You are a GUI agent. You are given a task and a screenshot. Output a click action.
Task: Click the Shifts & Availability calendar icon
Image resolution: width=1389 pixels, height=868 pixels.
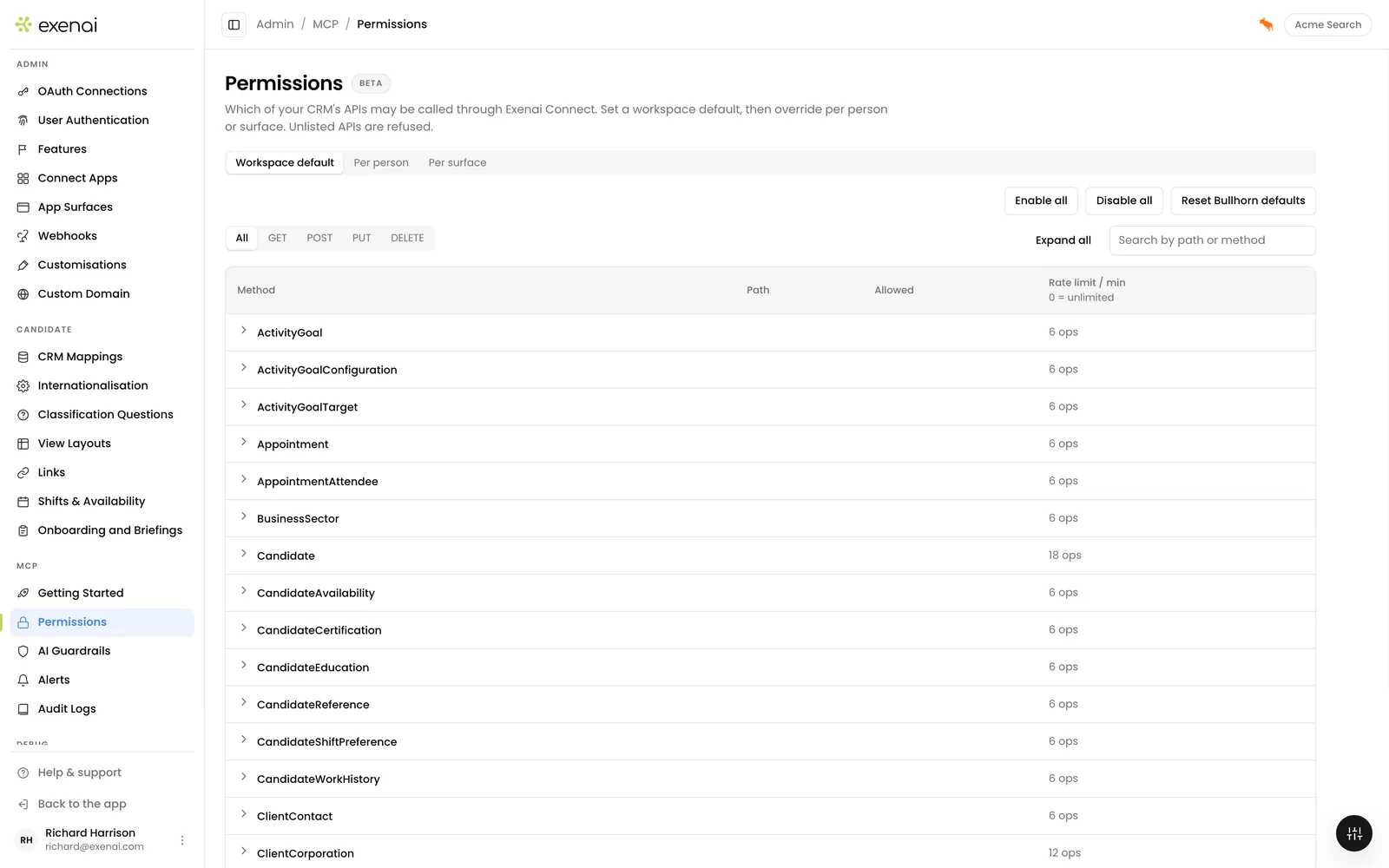pyautogui.click(x=23, y=502)
